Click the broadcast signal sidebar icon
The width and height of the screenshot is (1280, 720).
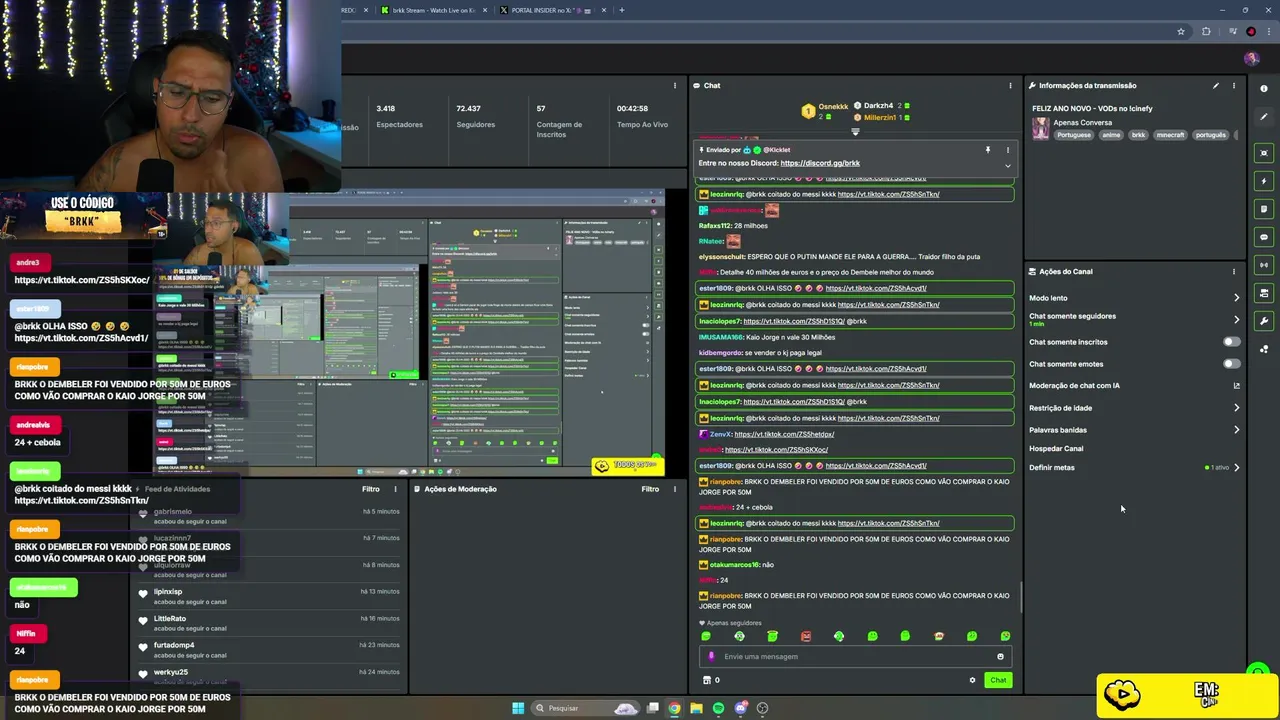click(x=1264, y=265)
